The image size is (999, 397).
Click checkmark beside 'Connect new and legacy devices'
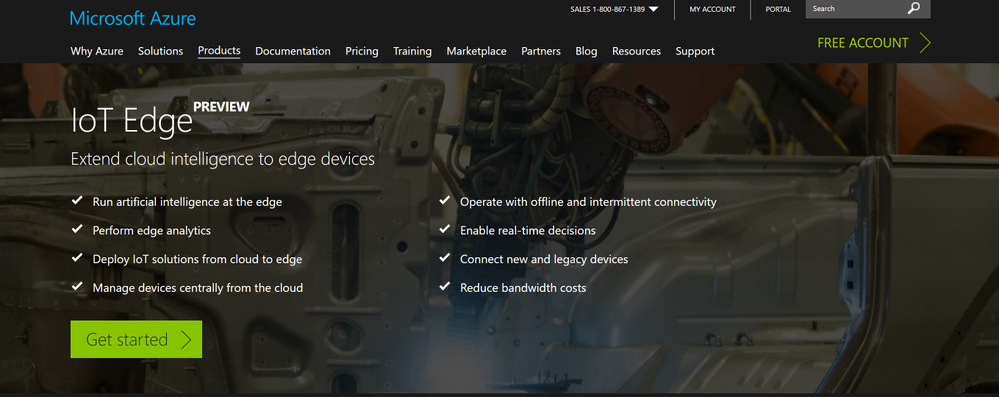445,257
